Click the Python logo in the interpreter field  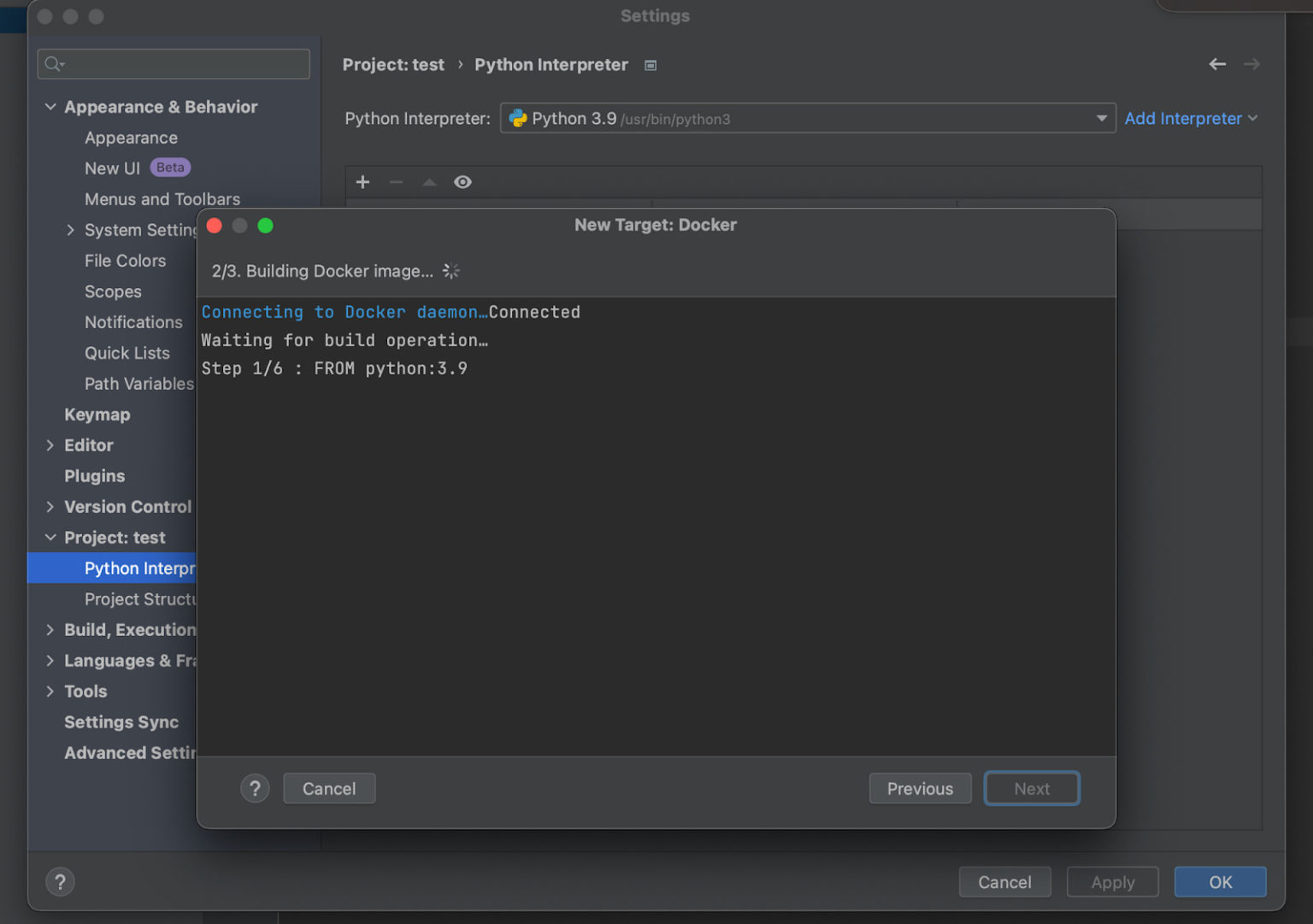coord(518,118)
